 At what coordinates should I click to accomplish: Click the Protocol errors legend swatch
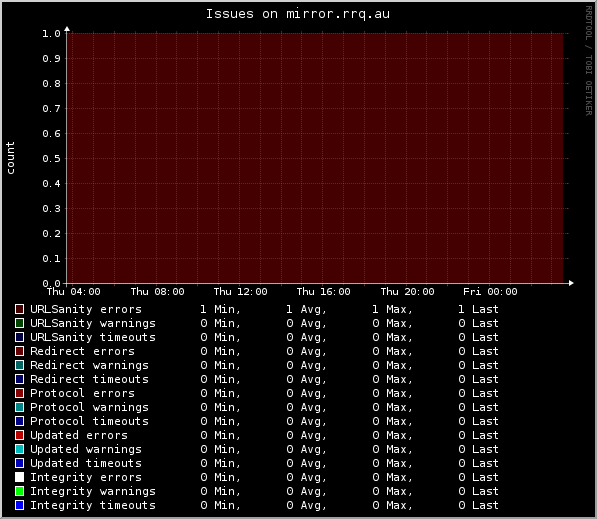point(19,393)
